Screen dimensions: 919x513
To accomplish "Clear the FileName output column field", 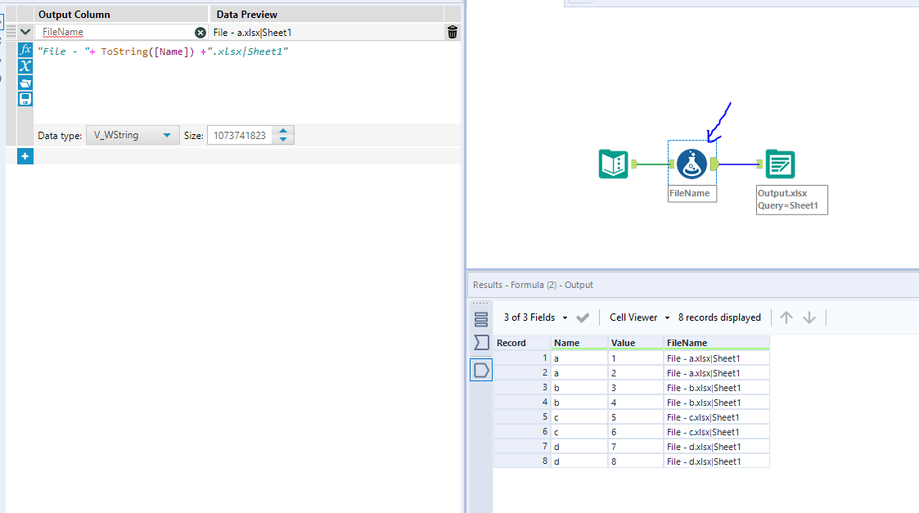I will [200, 32].
